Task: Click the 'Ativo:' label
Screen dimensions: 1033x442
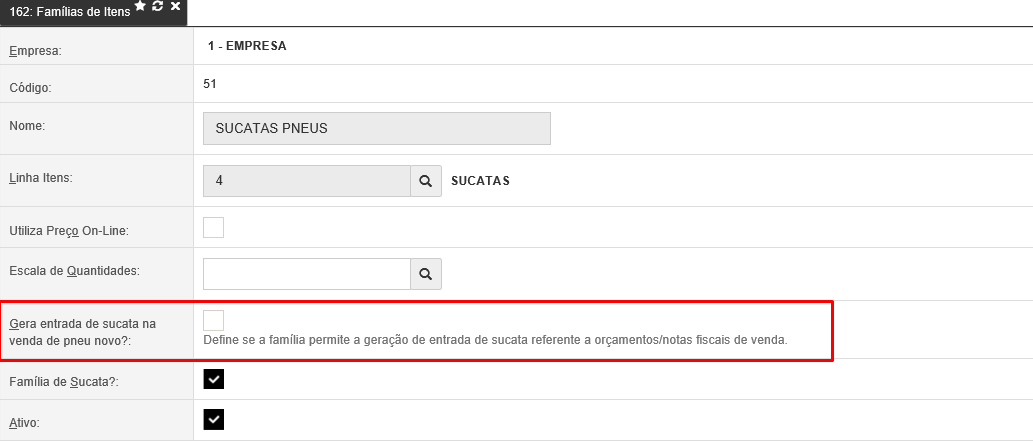Action: (24, 423)
